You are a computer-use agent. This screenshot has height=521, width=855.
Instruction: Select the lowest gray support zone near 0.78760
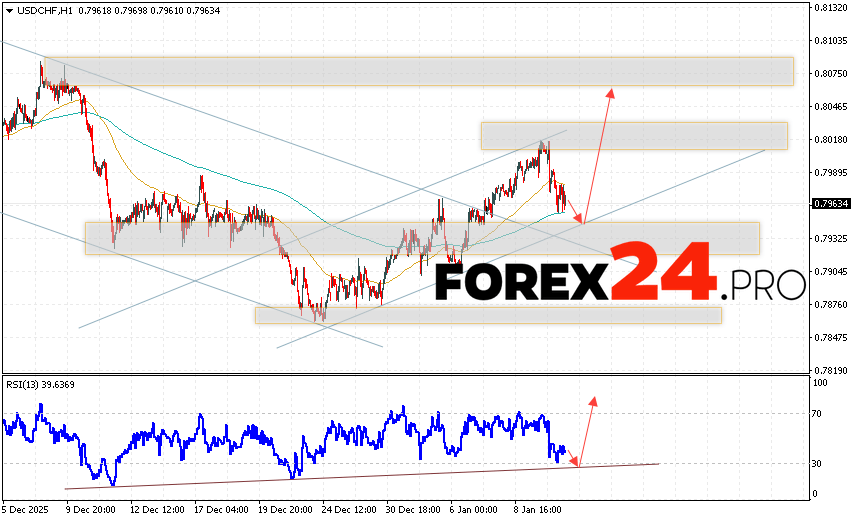pyautogui.click(x=487, y=315)
